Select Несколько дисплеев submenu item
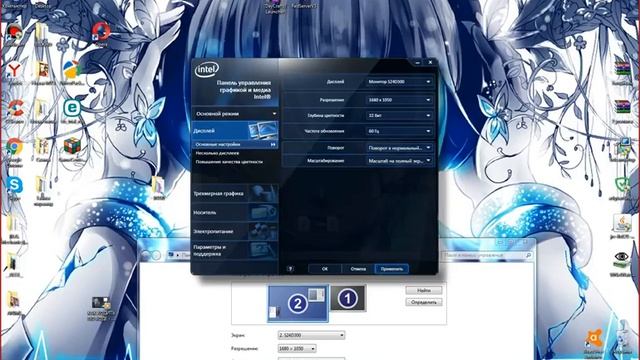640x360 pixels. (218, 153)
